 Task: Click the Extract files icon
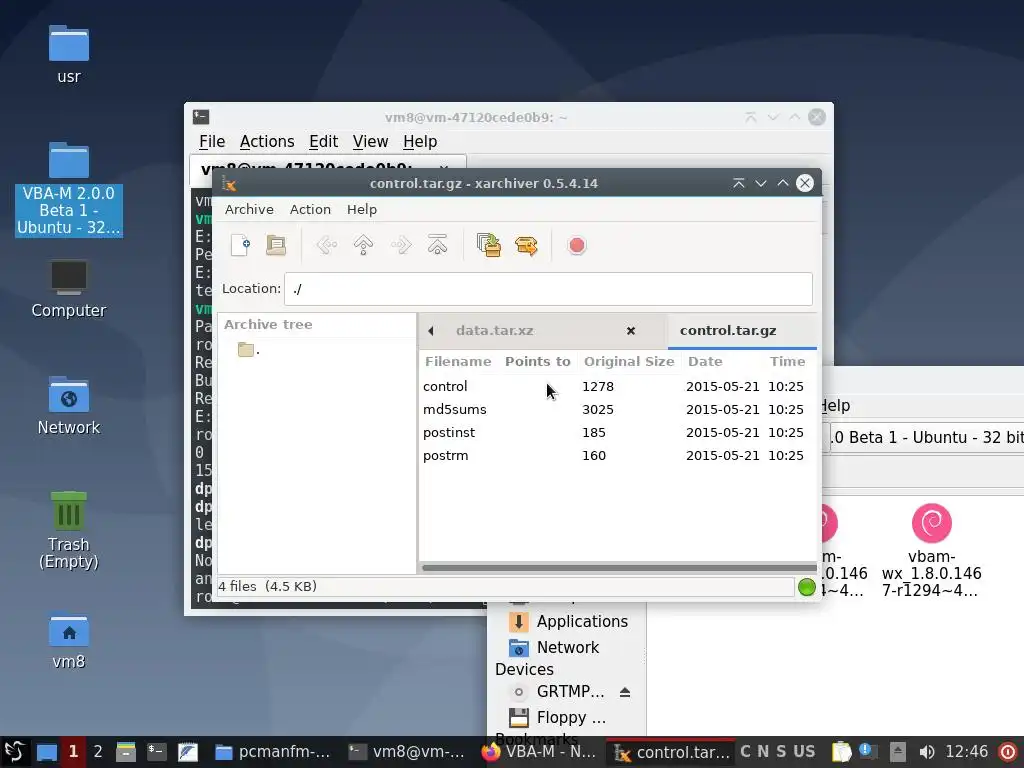coord(526,246)
